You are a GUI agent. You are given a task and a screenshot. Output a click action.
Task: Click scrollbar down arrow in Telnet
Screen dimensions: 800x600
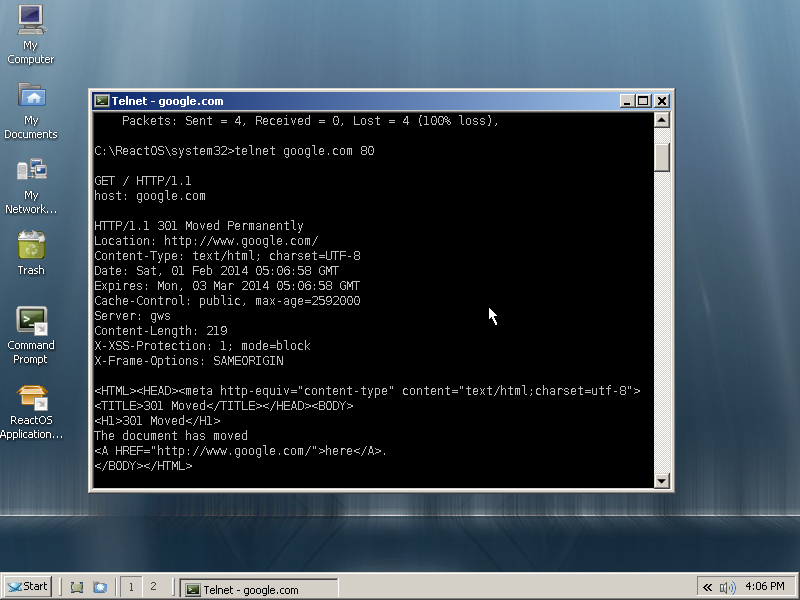pos(661,481)
